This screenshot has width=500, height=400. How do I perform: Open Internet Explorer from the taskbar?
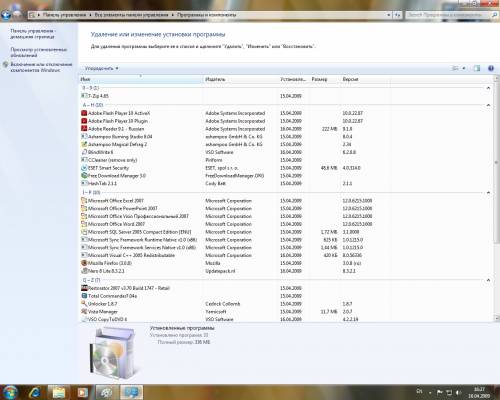click(x=35, y=392)
